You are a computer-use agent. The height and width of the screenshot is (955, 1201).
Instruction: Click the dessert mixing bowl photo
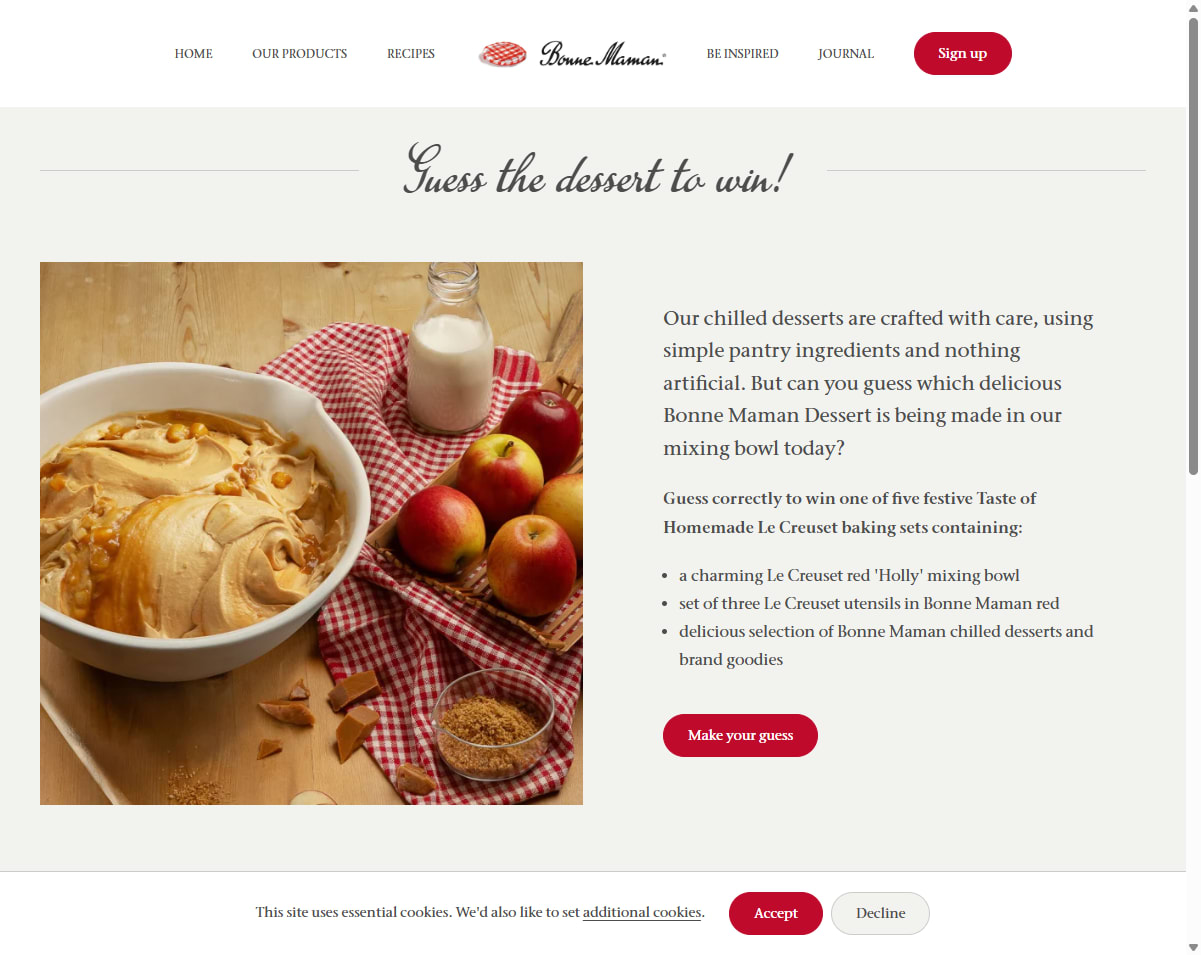click(x=311, y=533)
